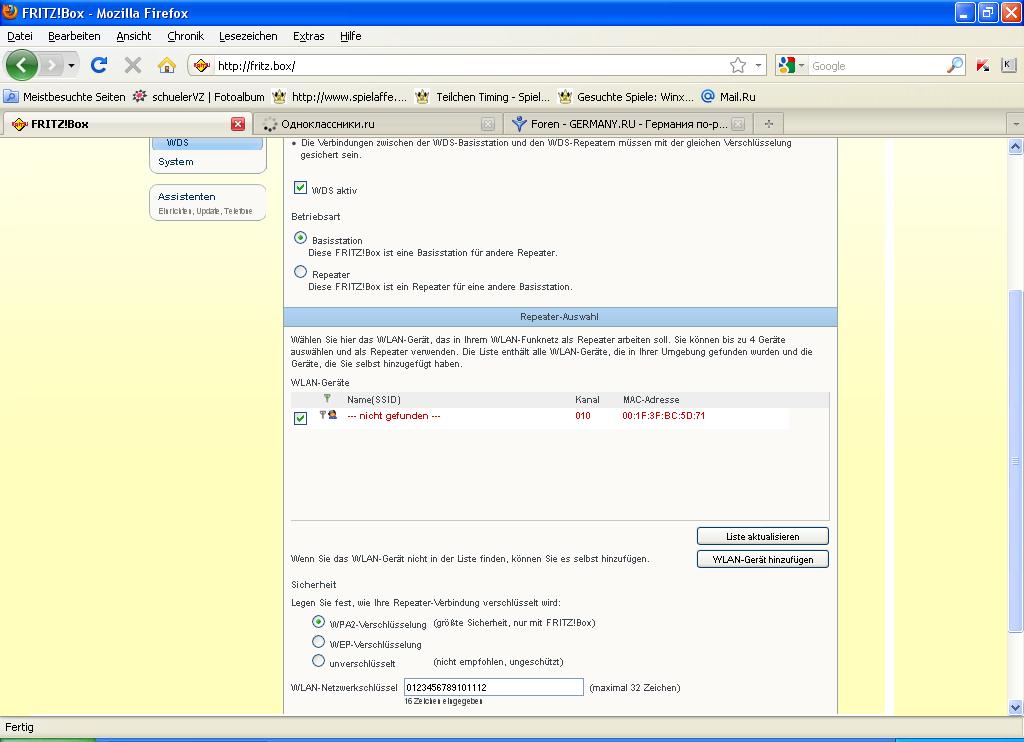Open the Extras menu

(308, 36)
